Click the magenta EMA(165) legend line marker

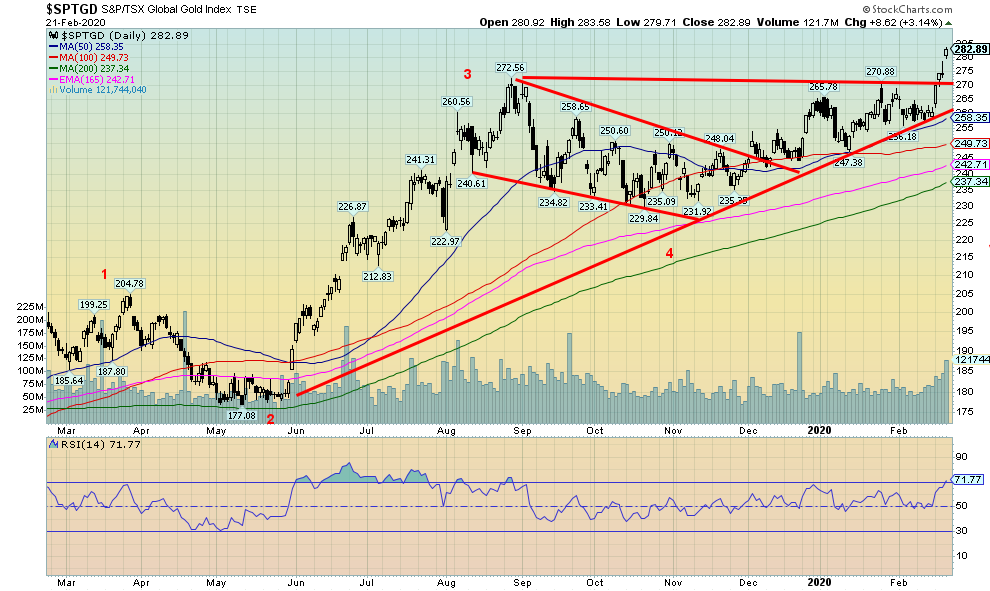pyautogui.click(x=53, y=79)
